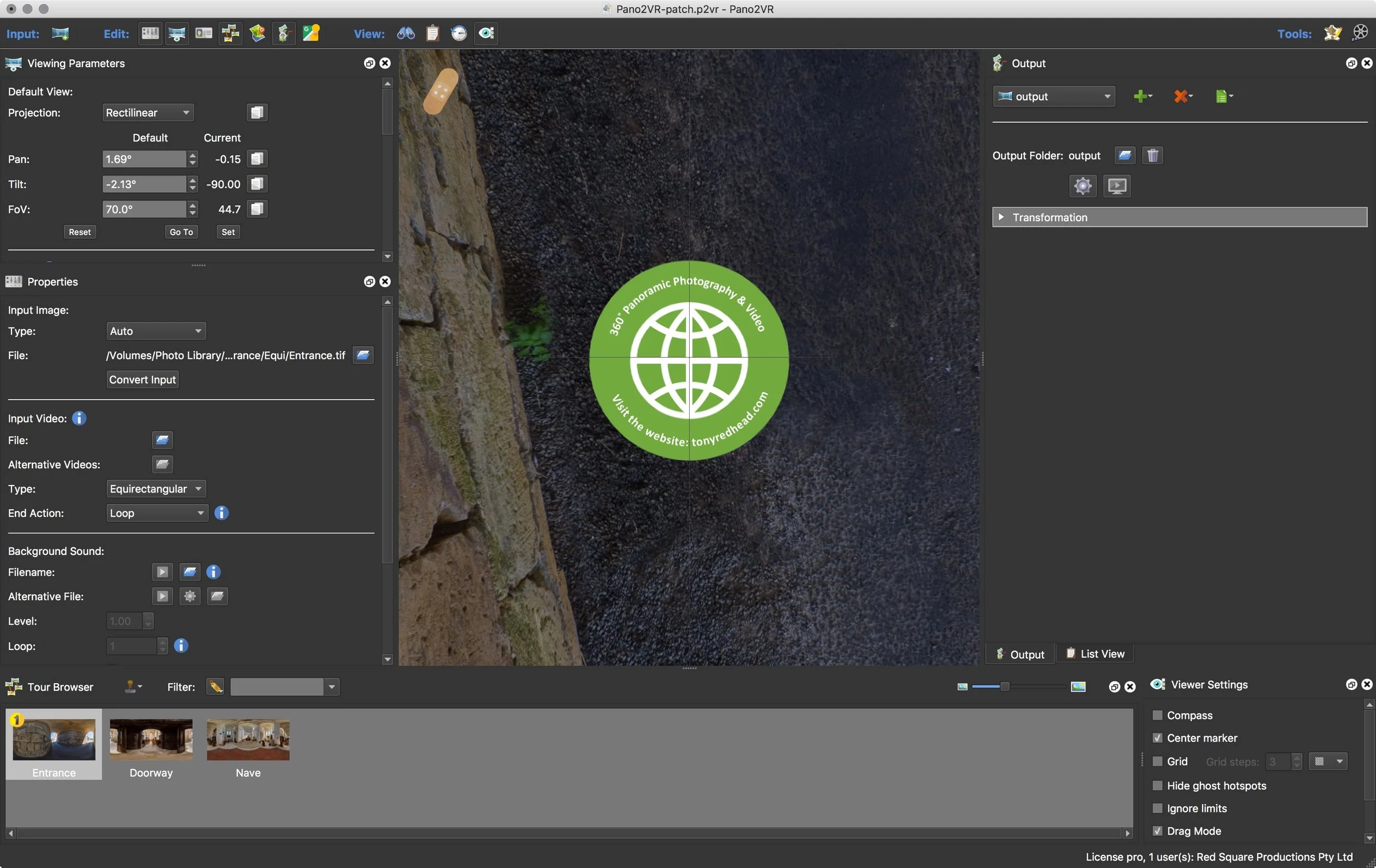Click the Reset button
1376x868 pixels.
(79, 231)
